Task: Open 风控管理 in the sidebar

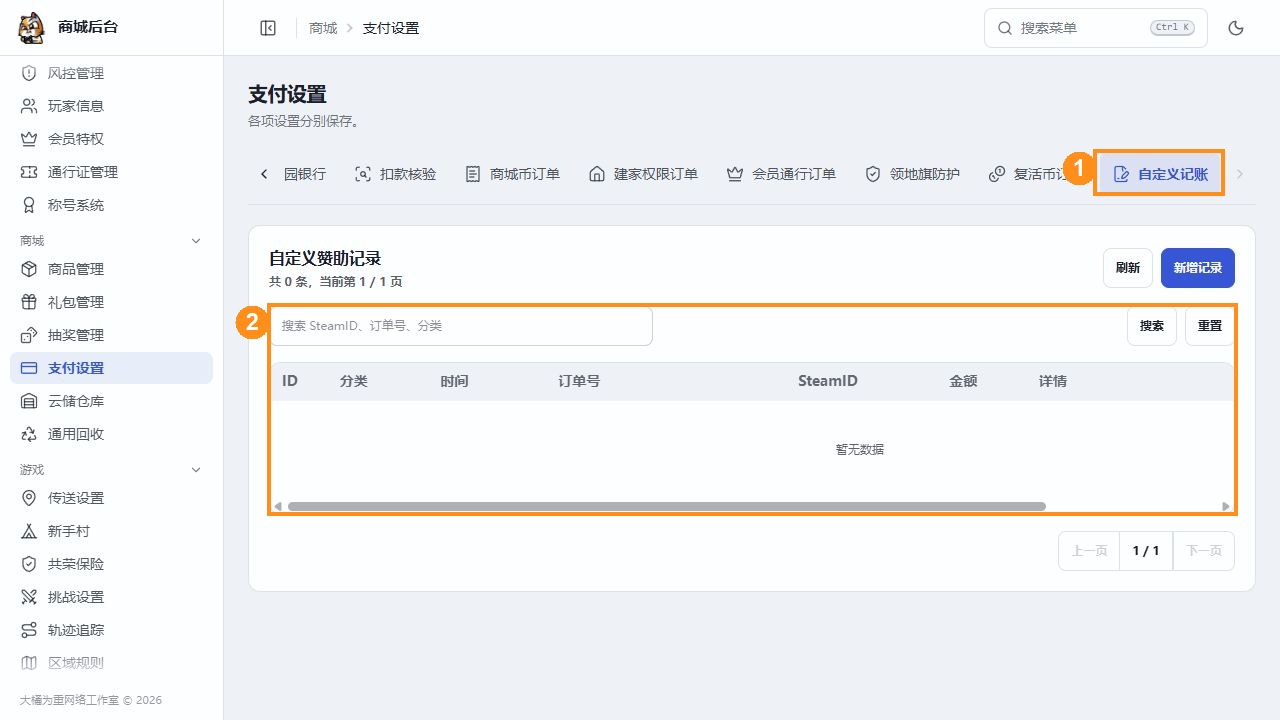Action: coord(111,73)
